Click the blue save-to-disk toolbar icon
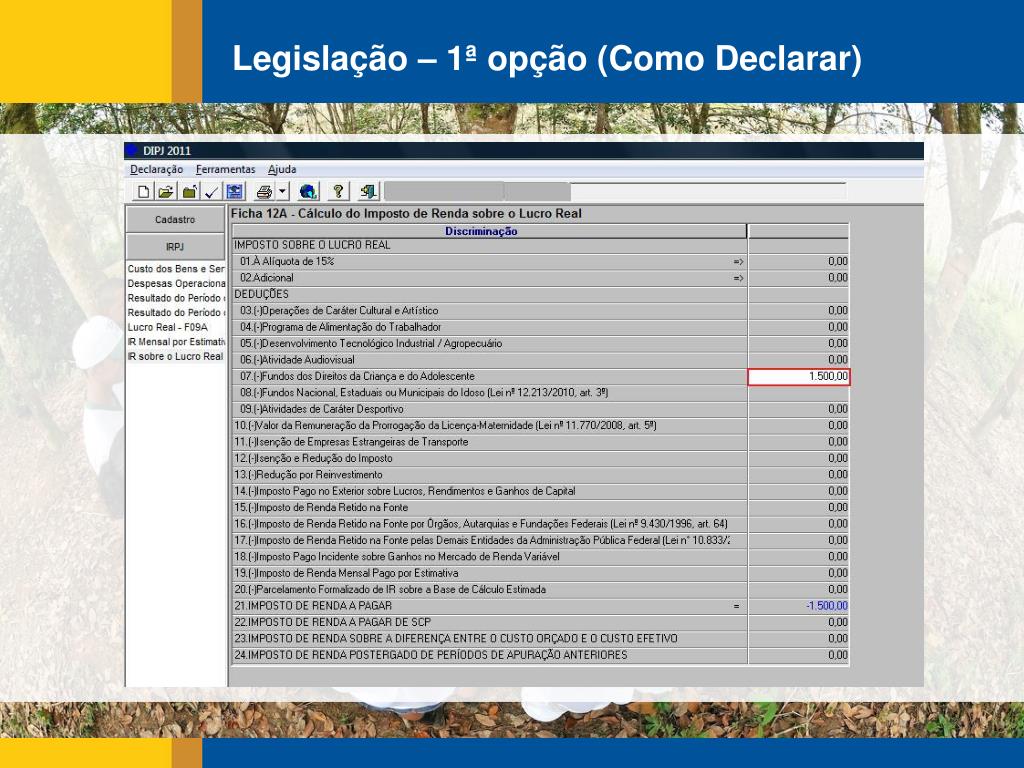 pyautogui.click(x=234, y=191)
